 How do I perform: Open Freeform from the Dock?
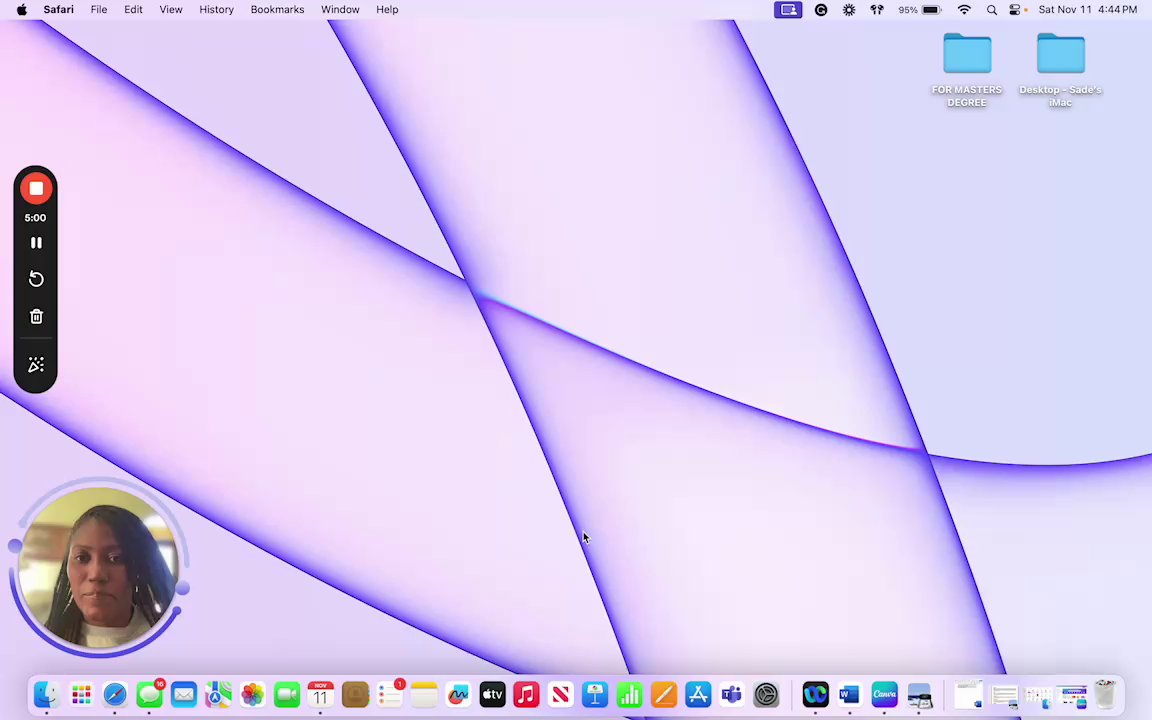[x=458, y=694]
